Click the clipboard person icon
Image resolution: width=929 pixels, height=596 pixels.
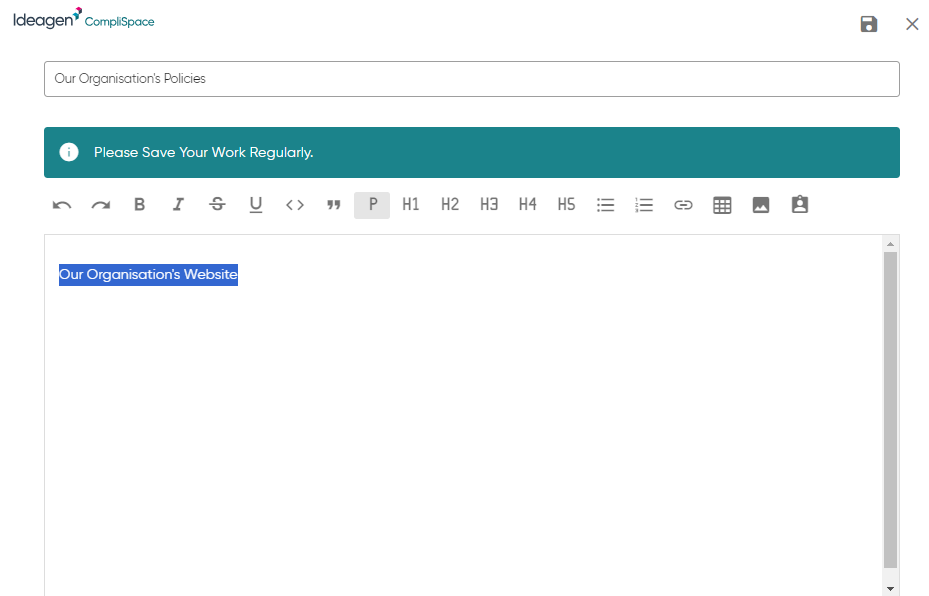click(800, 204)
